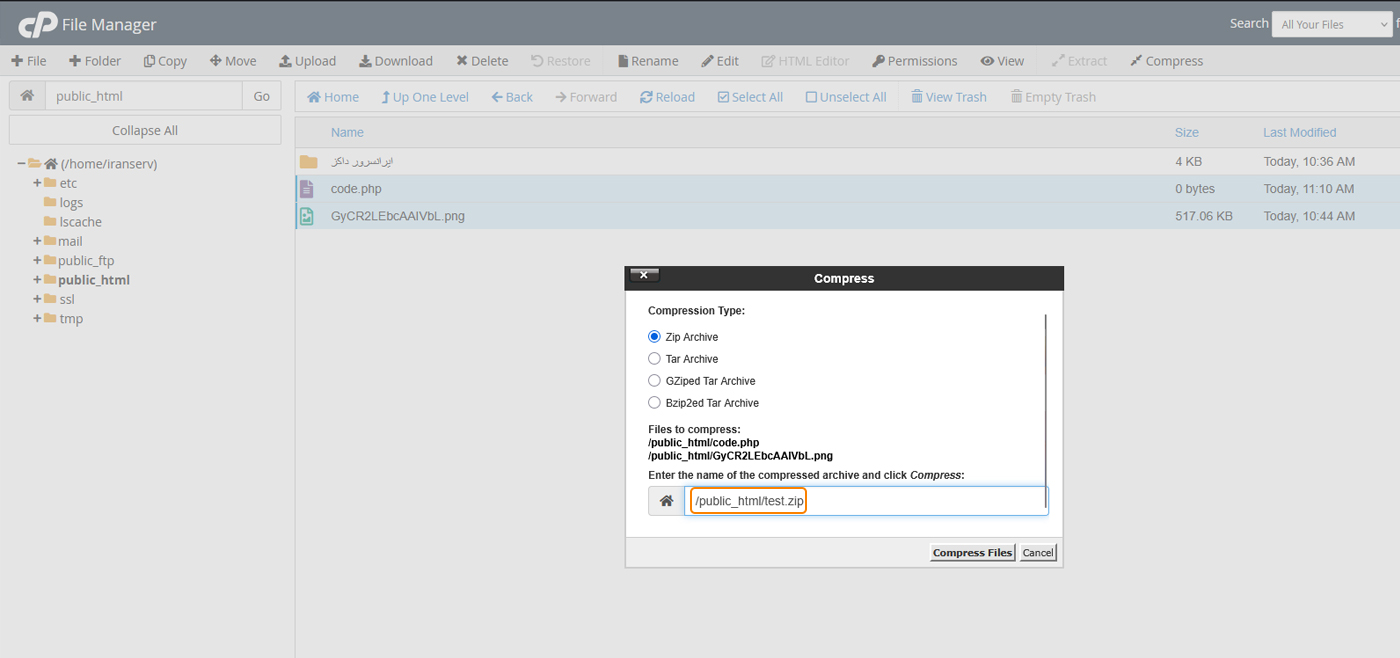Select the Tar Archive radio option
Image resolution: width=1400 pixels, height=658 pixels.
point(654,359)
